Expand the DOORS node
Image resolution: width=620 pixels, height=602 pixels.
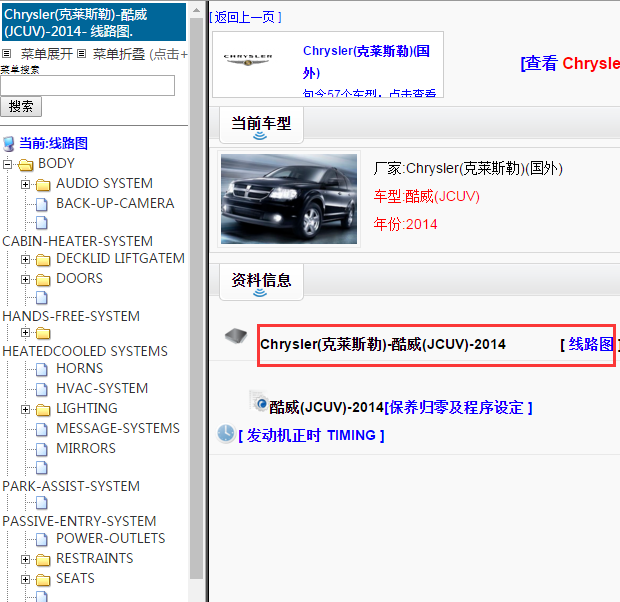tap(25, 279)
